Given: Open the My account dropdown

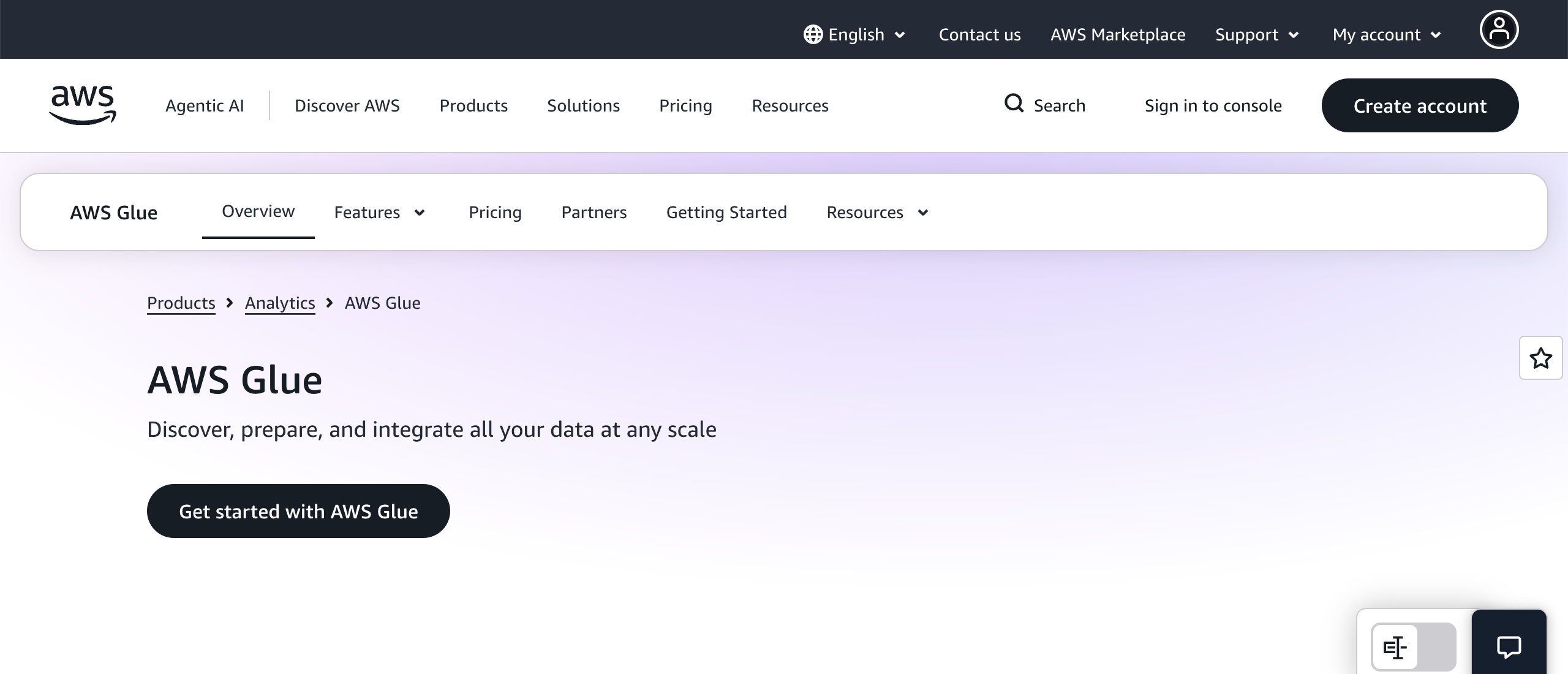Looking at the screenshot, I should (1387, 34).
